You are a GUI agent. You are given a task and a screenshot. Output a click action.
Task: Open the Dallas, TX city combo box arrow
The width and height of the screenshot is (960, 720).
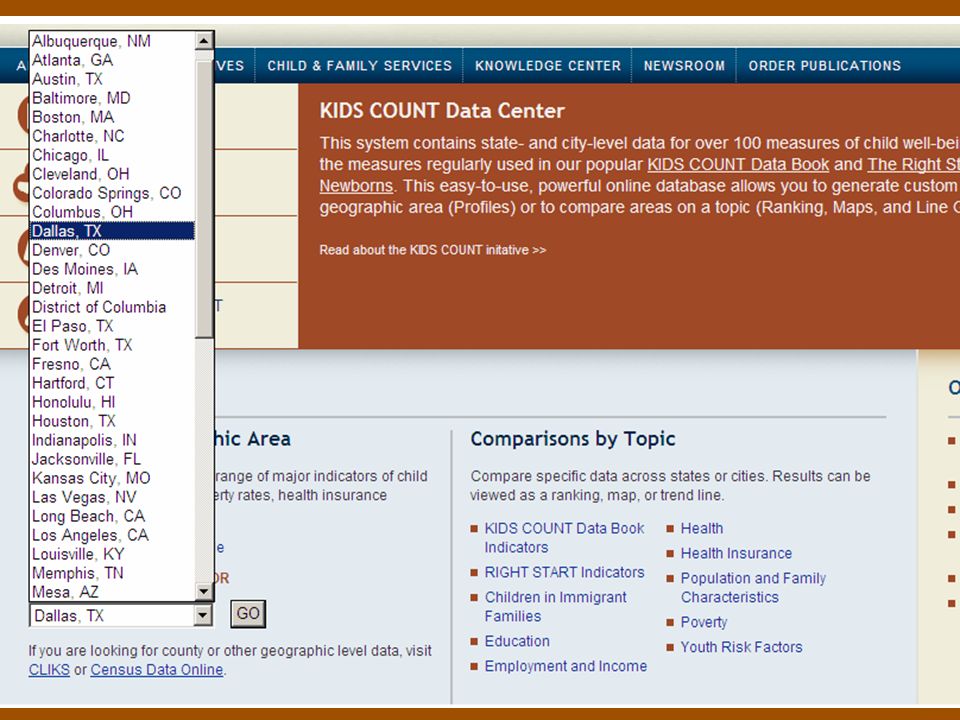coord(203,615)
